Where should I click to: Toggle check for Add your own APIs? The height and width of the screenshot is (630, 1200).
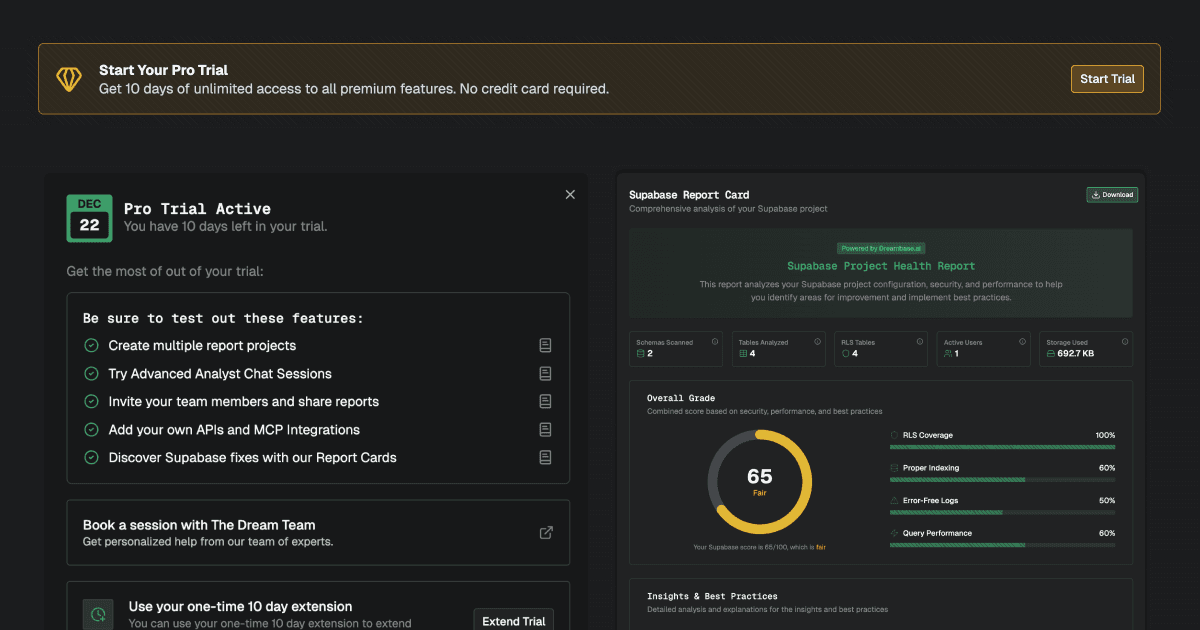(x=91, y=429)
